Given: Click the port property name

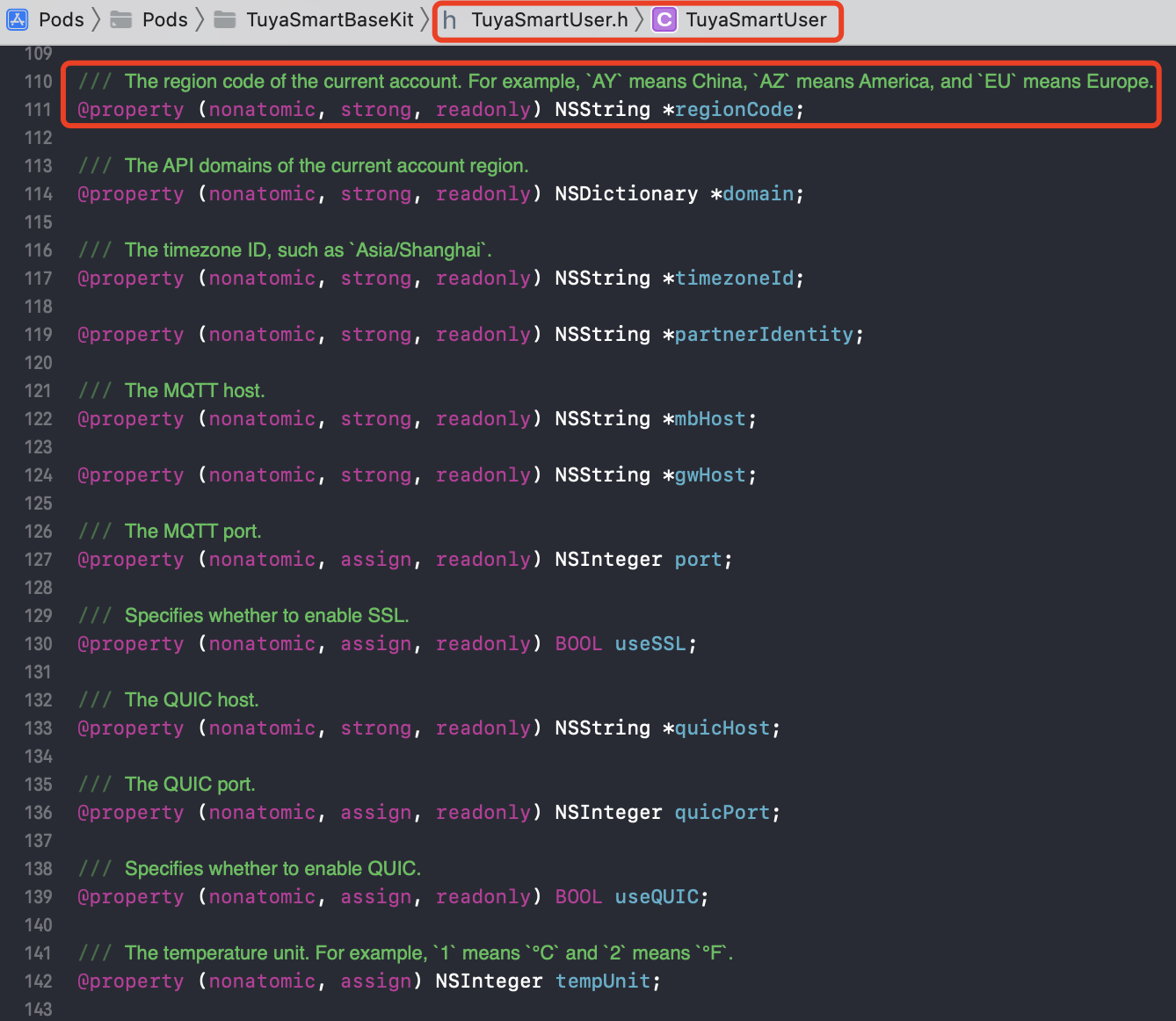Looking at the screenshot, I should tap(699, 559).
